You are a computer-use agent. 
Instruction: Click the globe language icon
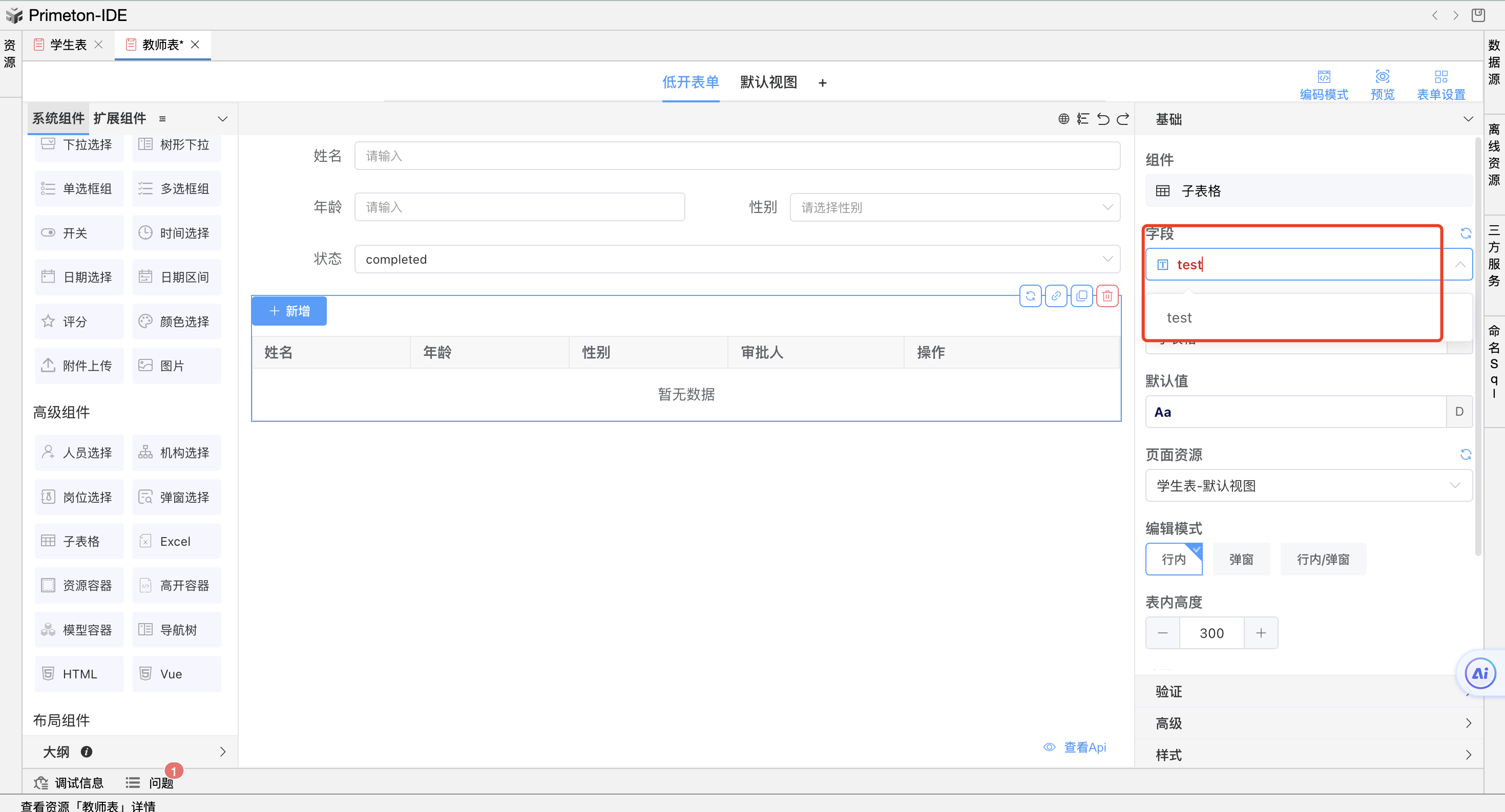pyautogui.click(x=1063, y=119)
